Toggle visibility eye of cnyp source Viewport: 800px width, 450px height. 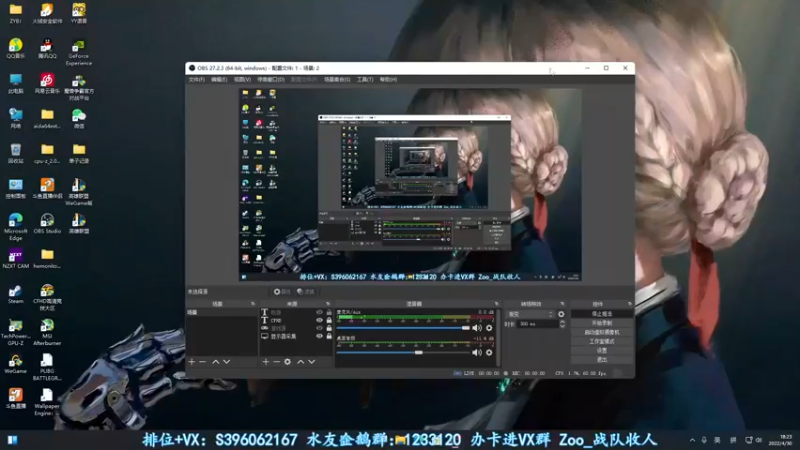pyautogui.click(x=319, y=320)
